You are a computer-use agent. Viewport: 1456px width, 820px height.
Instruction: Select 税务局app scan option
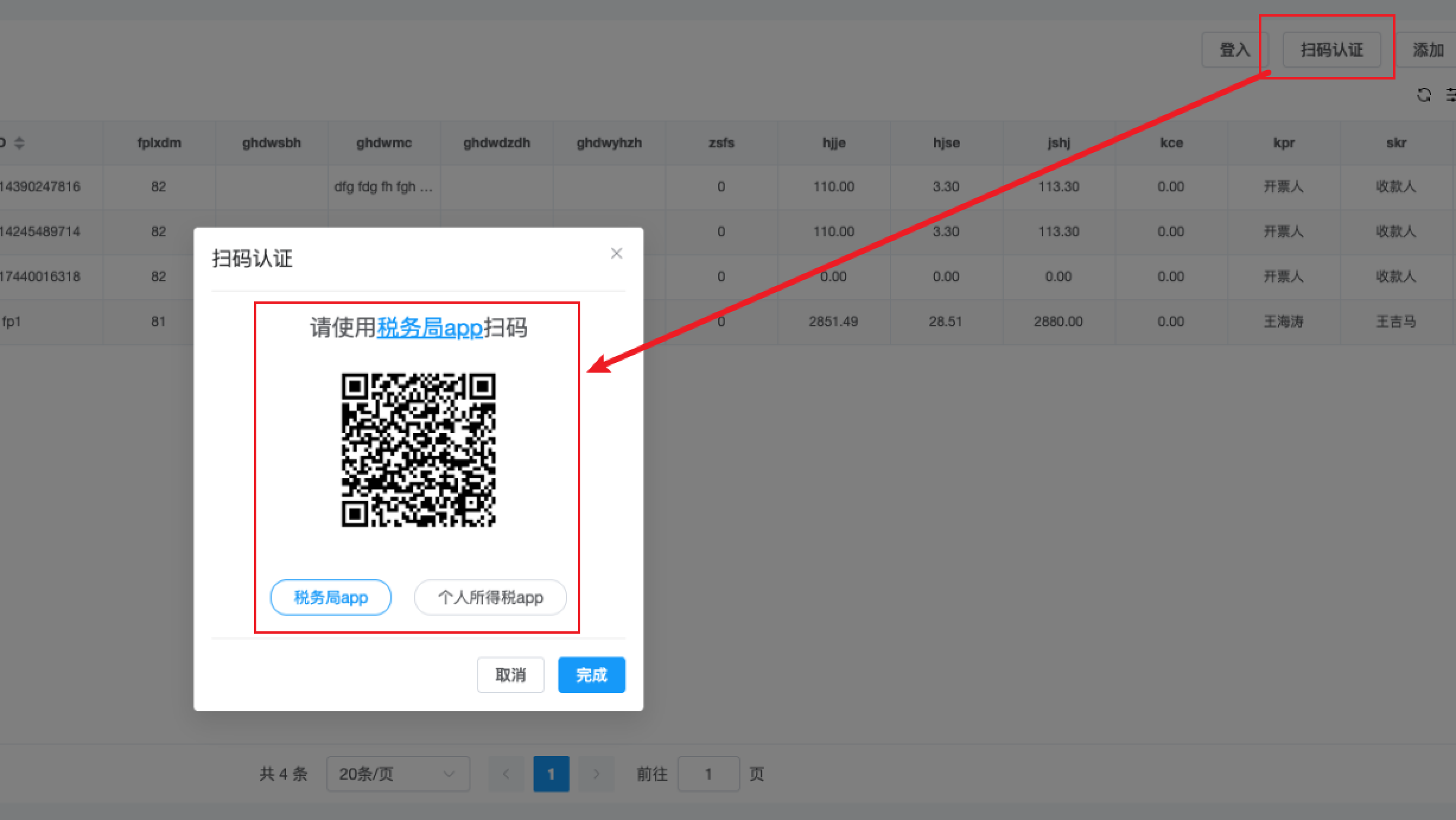tap(330, 597)
